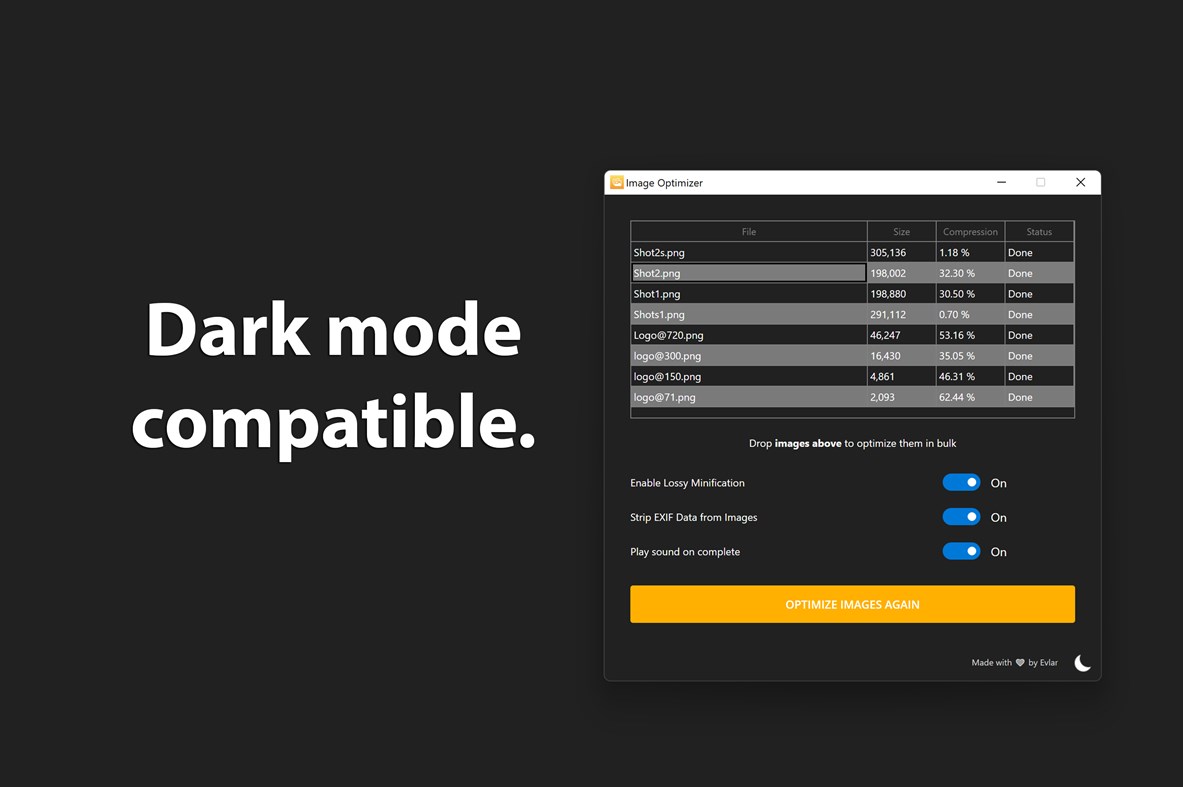Toggle dark mode via the moon icon
Screen dimensions: 1183x787
(1083, 662)
